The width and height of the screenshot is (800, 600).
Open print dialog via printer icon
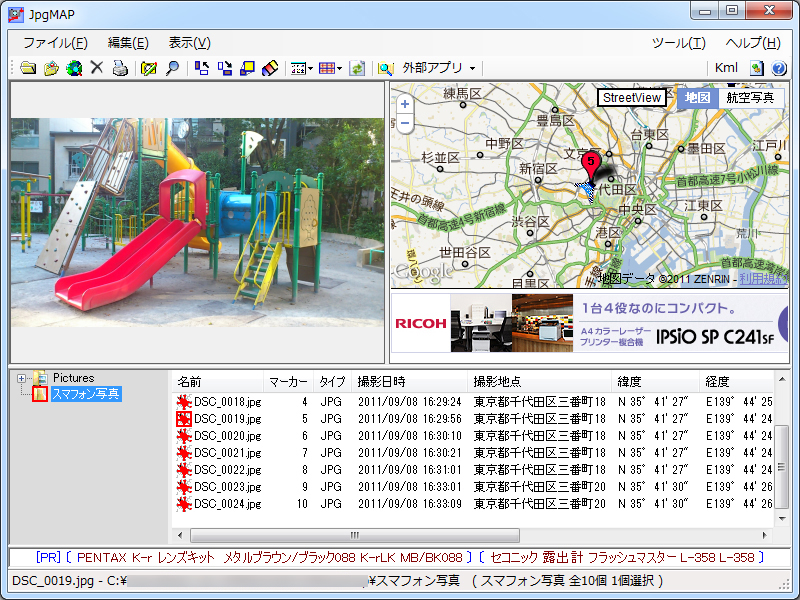coord(118,68)
